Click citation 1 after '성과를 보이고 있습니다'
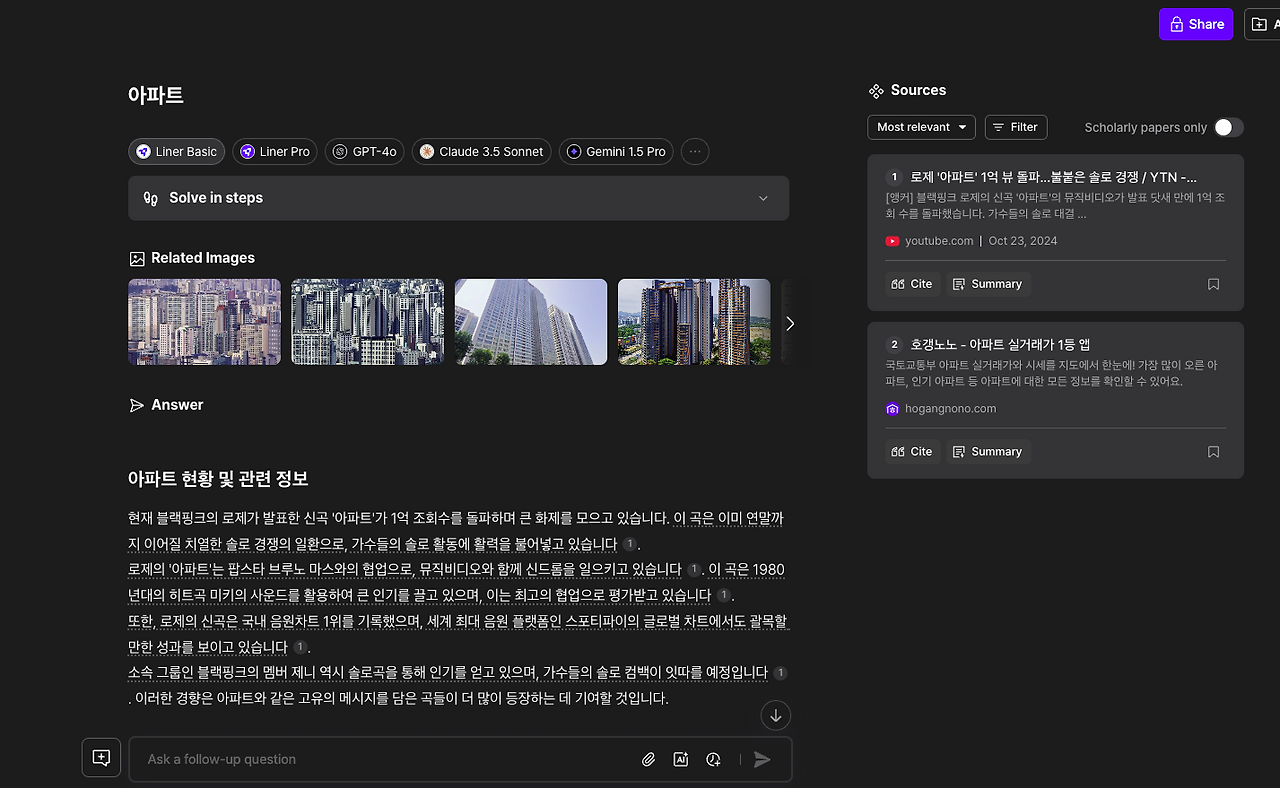Viewport: 1280px width, 788px height. point(300,647)
